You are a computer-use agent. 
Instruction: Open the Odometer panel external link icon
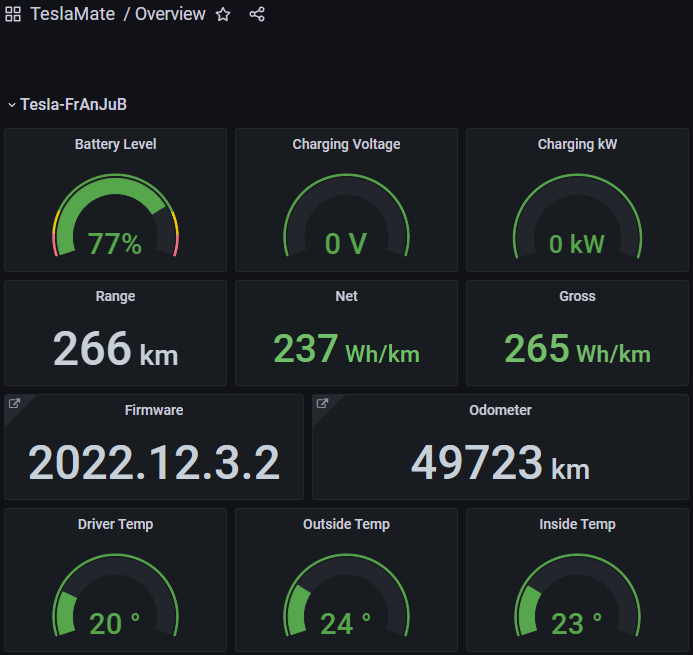tap(323, 403)
